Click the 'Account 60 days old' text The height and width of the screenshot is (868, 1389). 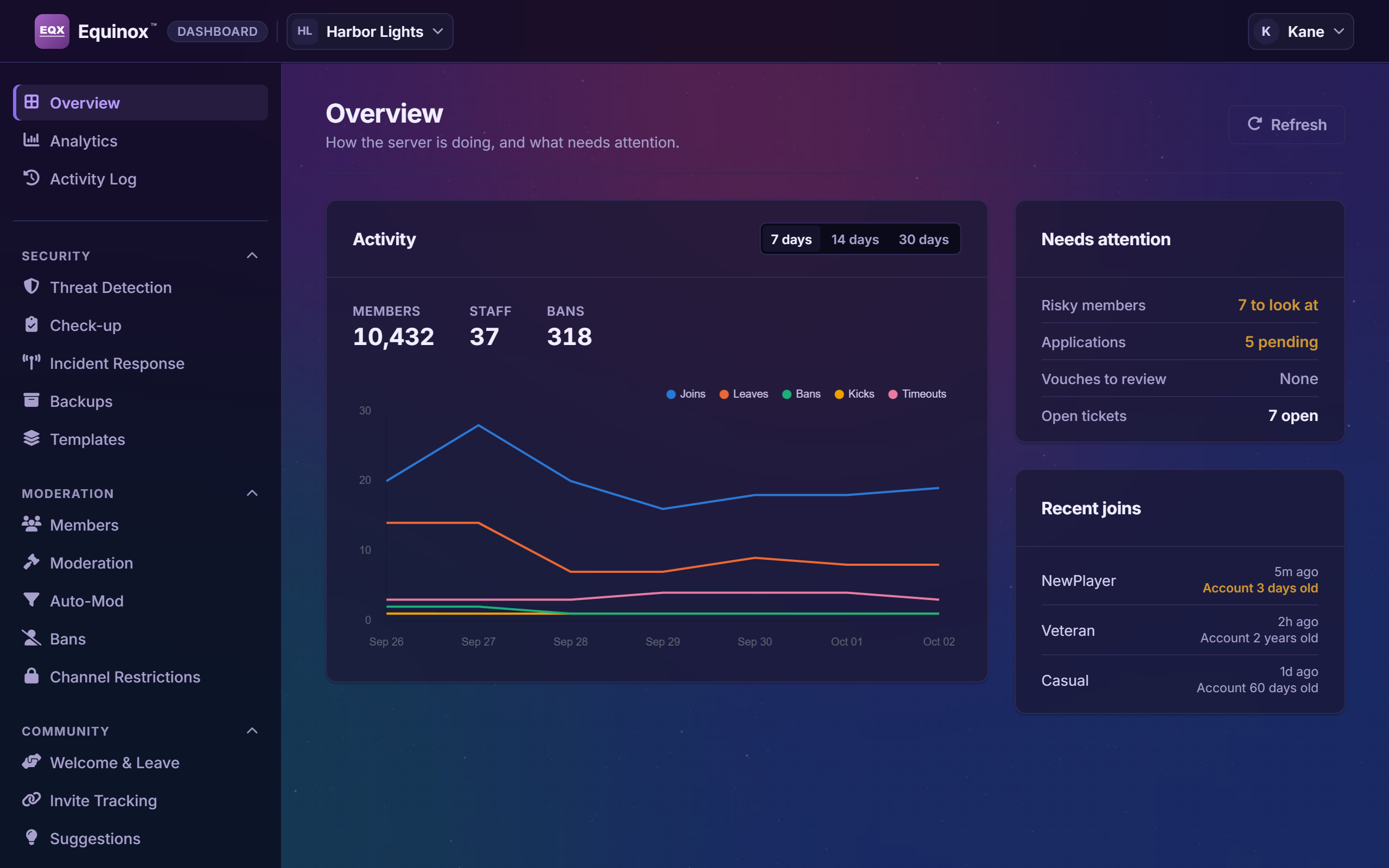(1257, 688)
